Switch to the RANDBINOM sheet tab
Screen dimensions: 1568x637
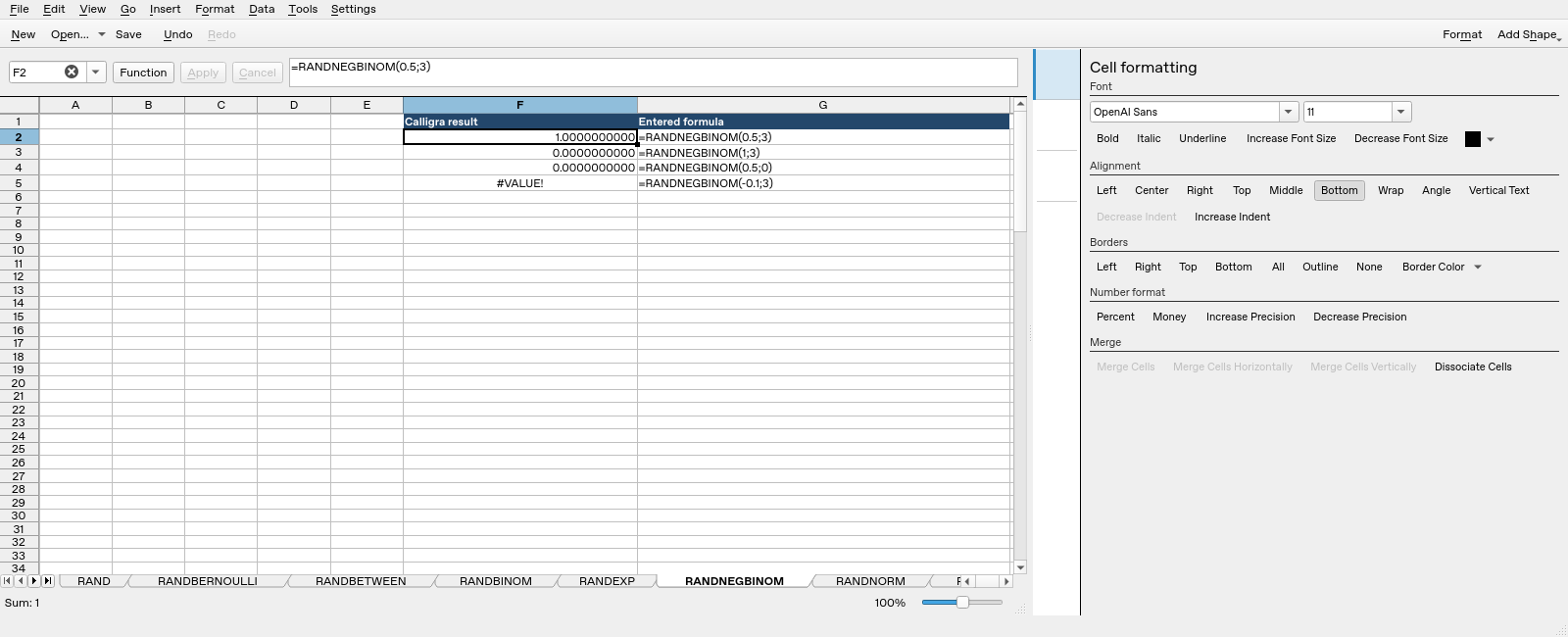coord(496,581)
